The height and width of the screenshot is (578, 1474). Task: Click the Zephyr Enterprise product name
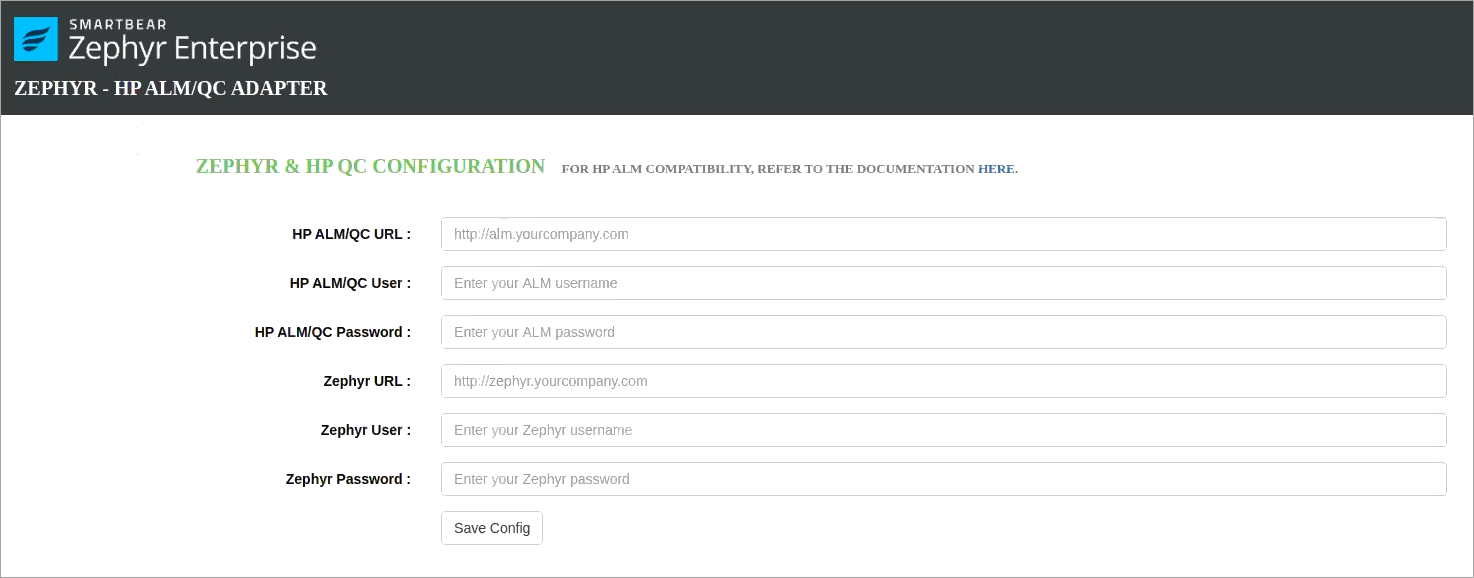192,48
